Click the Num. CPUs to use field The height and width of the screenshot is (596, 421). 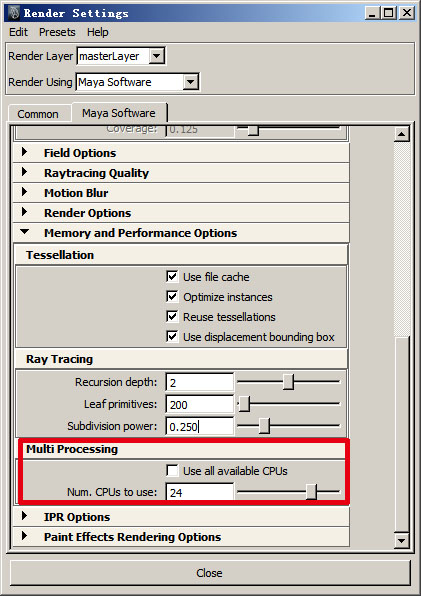[199, 492]
